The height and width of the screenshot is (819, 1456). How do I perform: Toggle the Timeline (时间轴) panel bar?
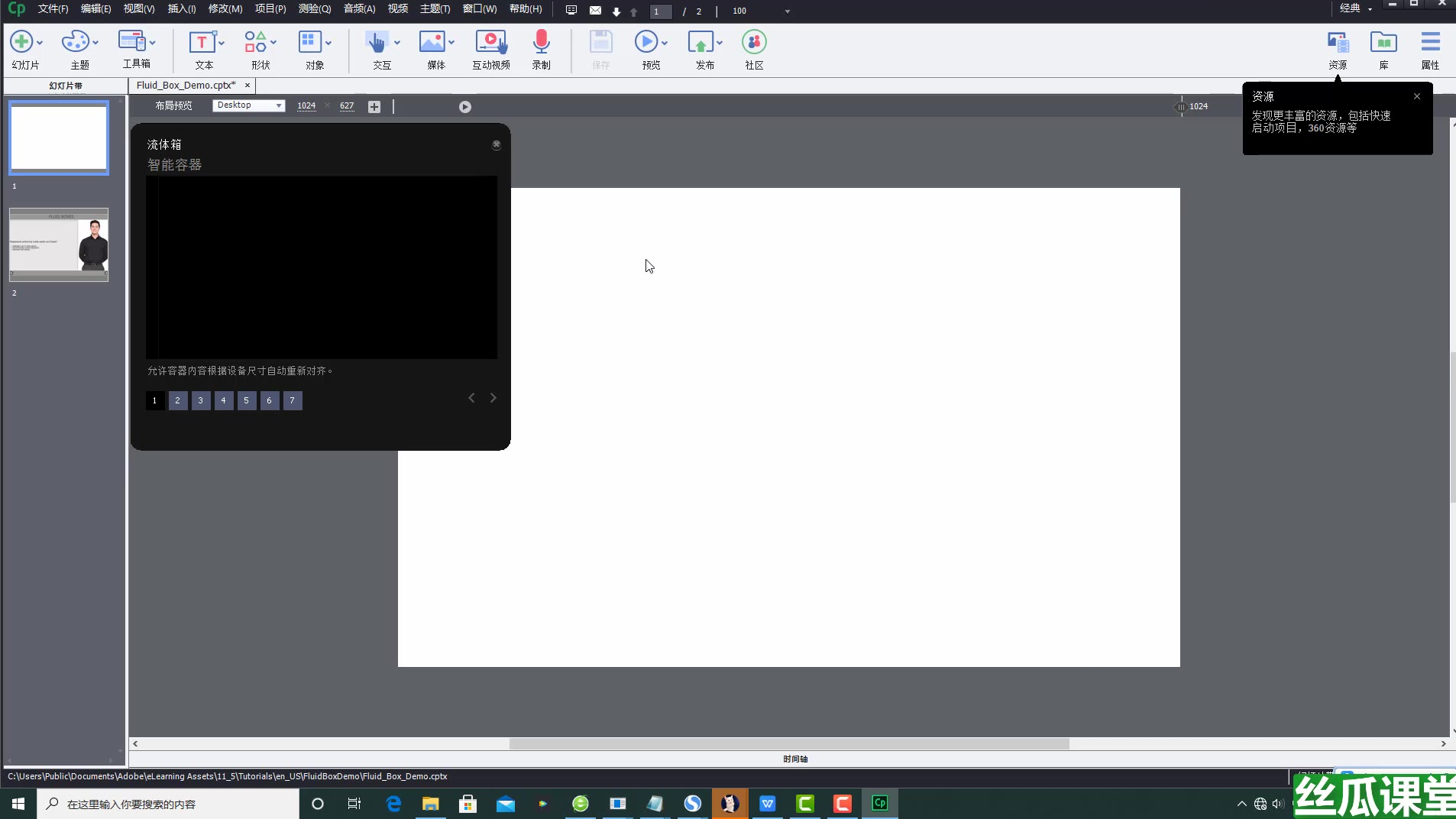(794, 759)
